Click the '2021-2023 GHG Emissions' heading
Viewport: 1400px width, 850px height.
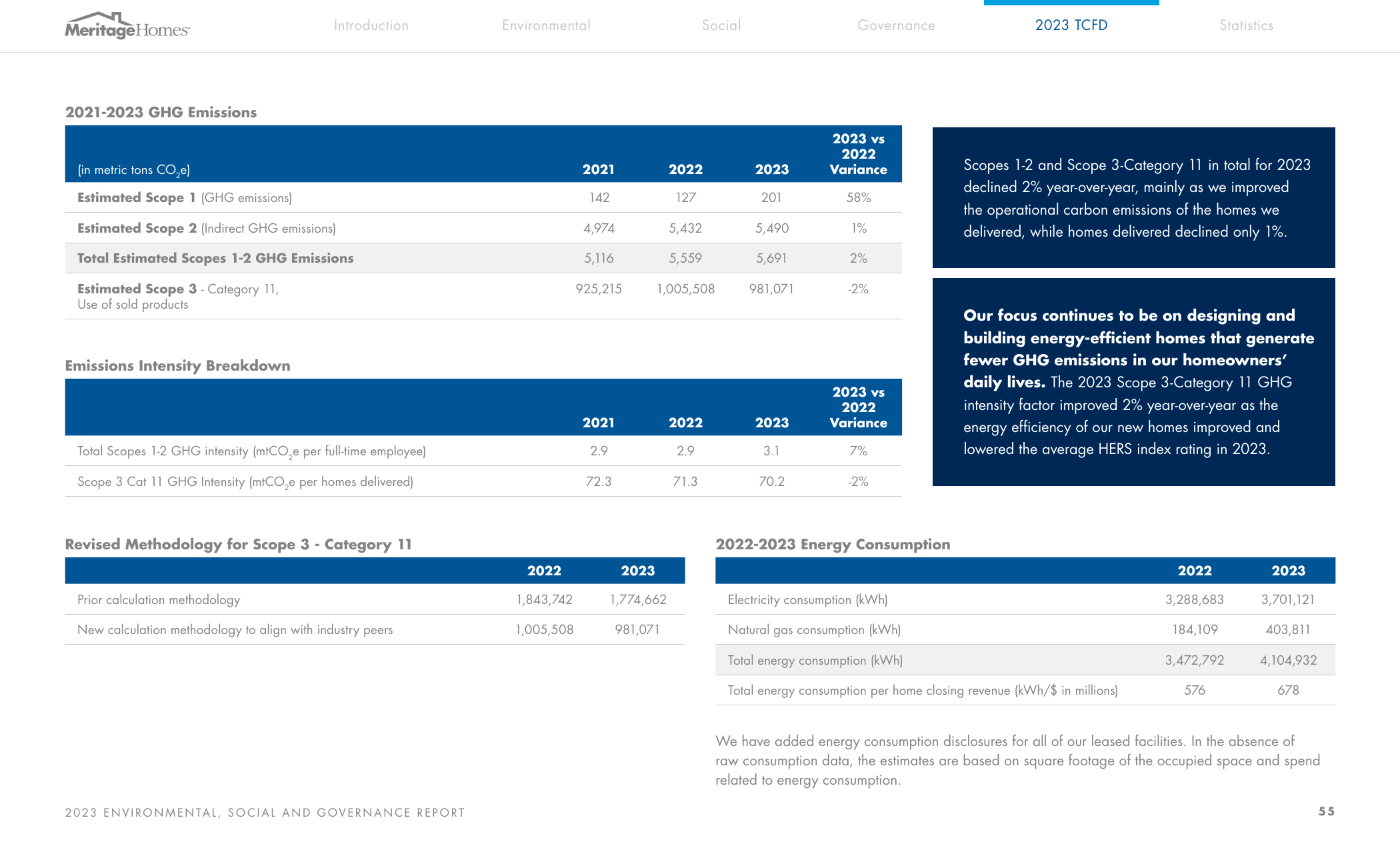(x=161, y=112)
